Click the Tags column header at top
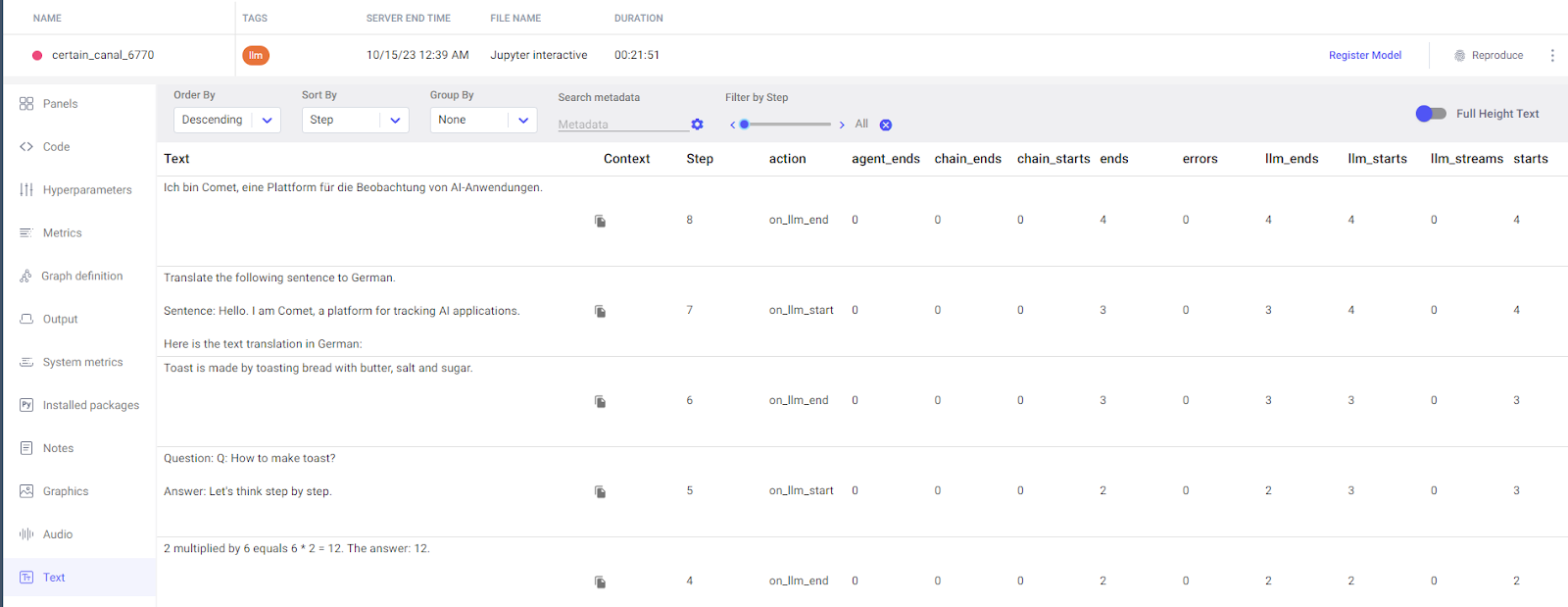Screen dimensions: 1568x607 (255, 18)
